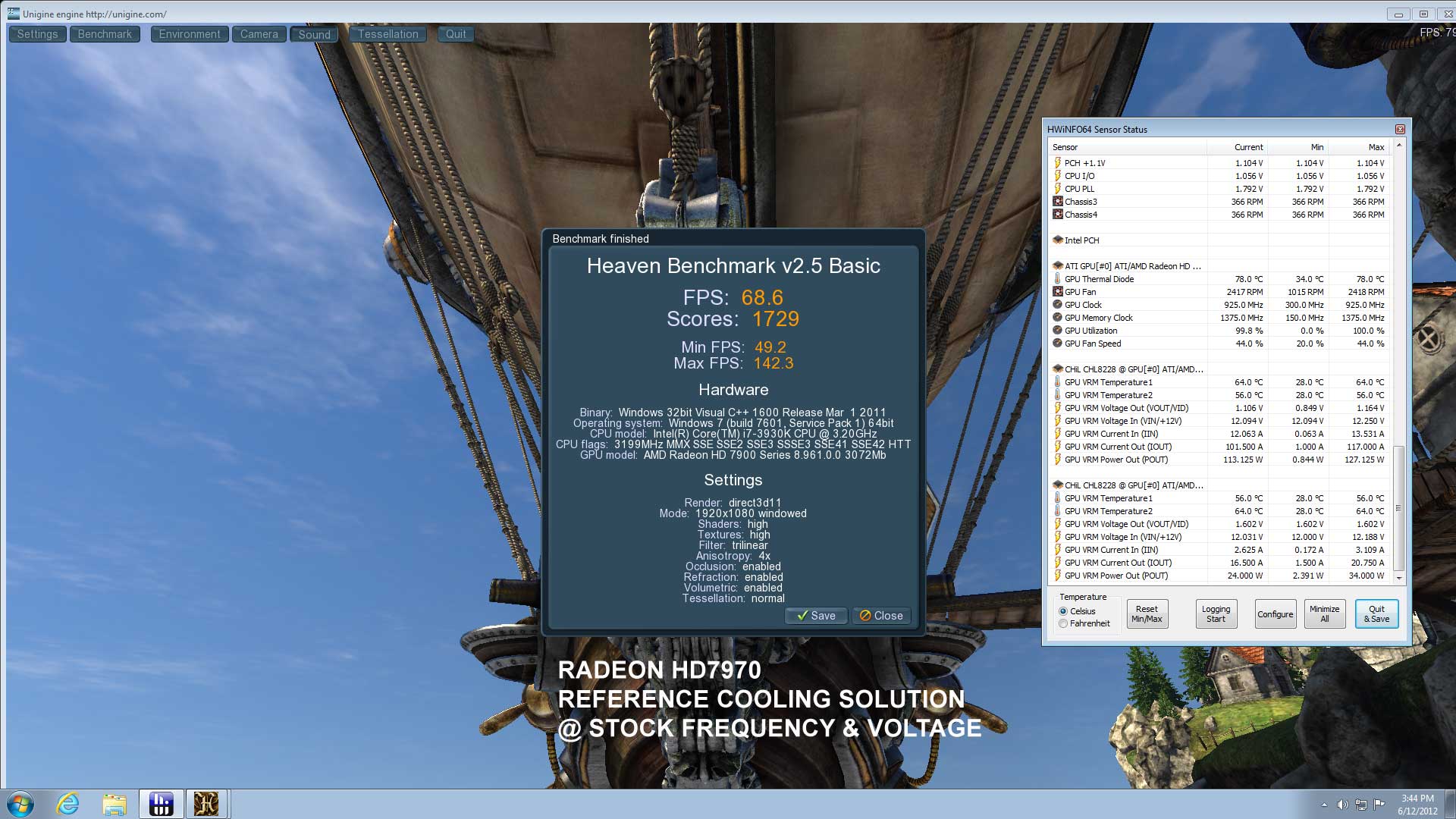Click the volume speaker tray icon
Screen dimensions: 1456x819
(1342, 805)
